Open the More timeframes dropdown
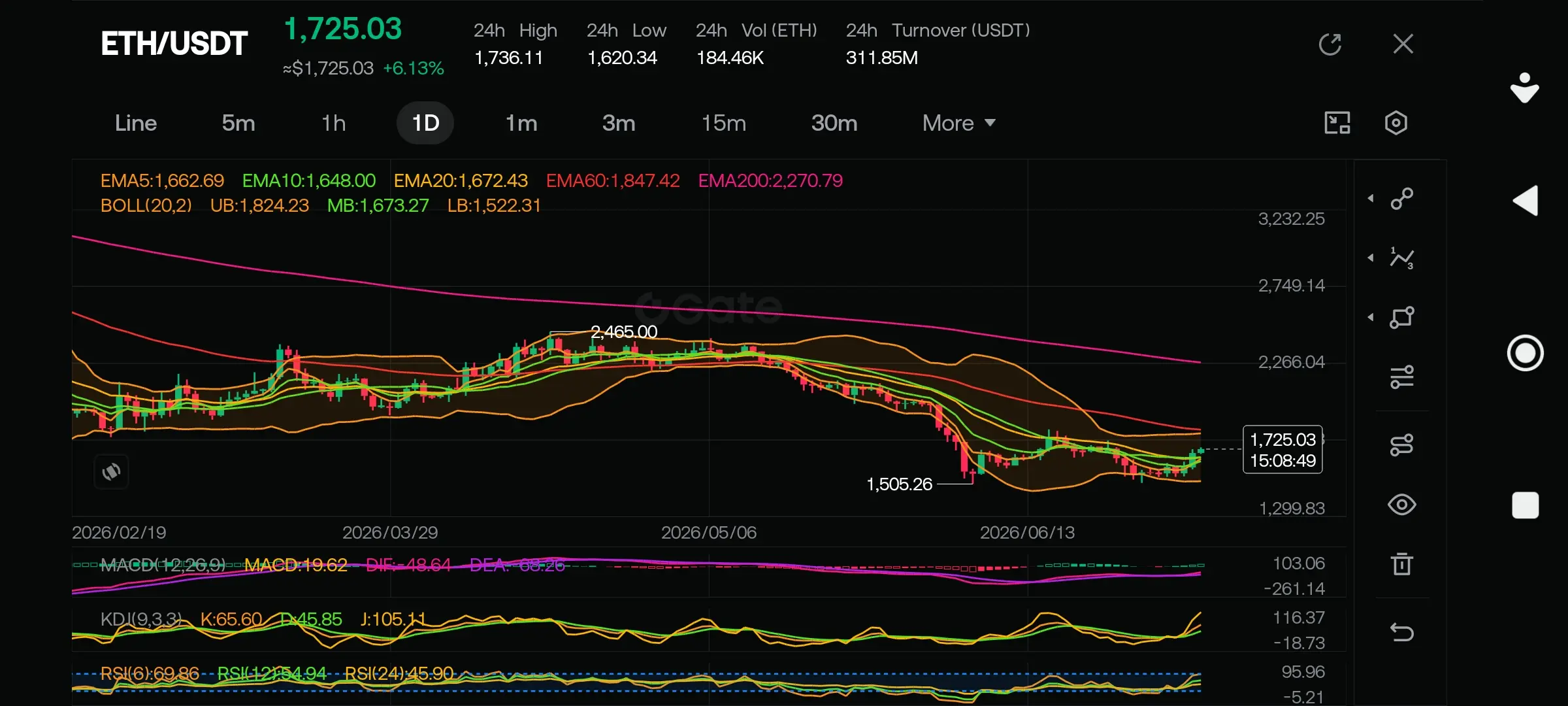The height and width of the screenshot is (706, 1568). 958,123
